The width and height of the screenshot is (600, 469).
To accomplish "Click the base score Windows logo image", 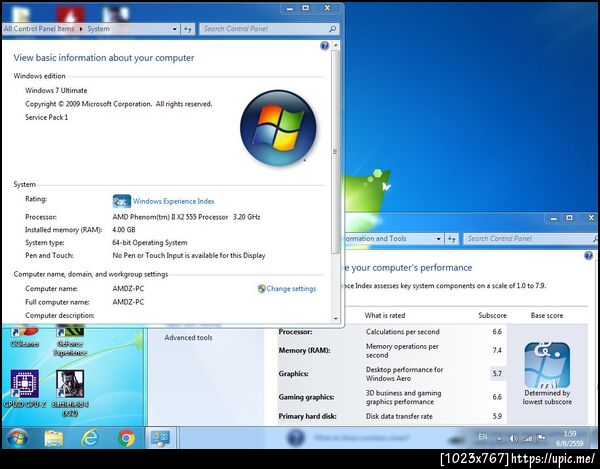I will click(x=547, y=365).
